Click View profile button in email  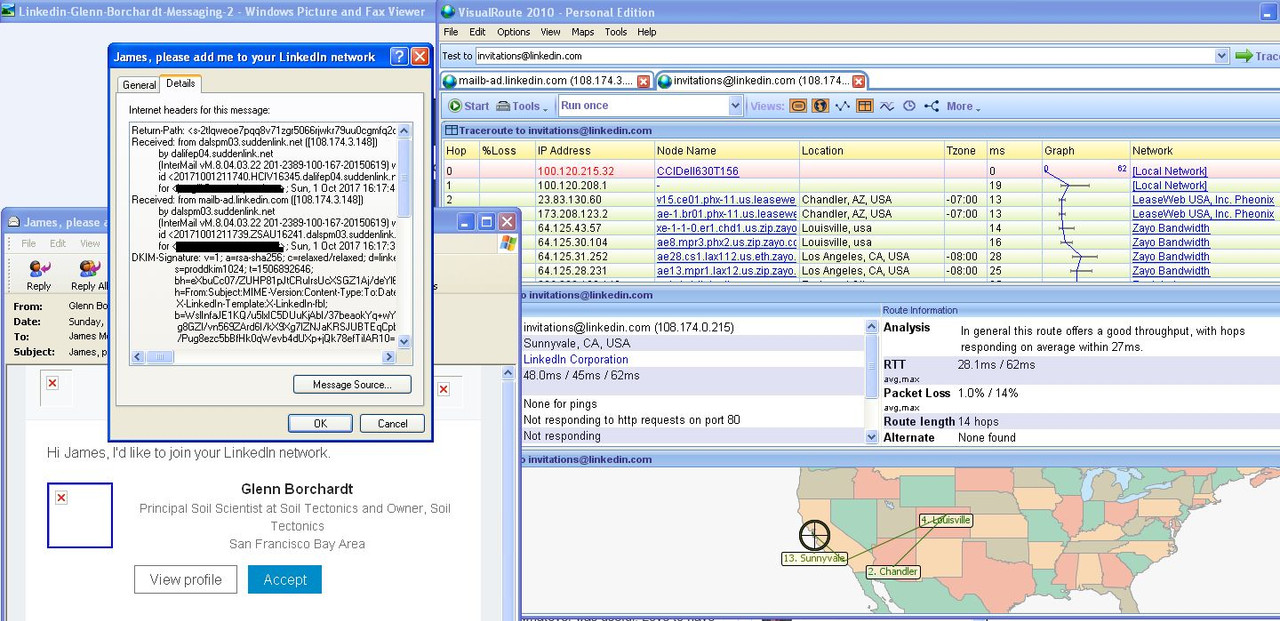[x=185, y=579]
